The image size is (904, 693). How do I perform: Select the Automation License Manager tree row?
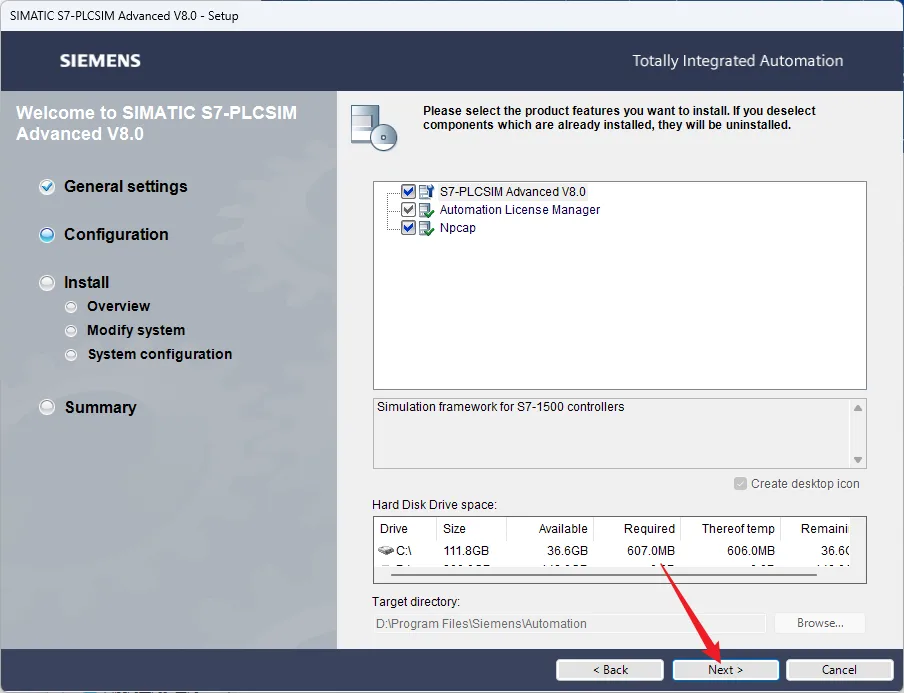pos(519,210)
